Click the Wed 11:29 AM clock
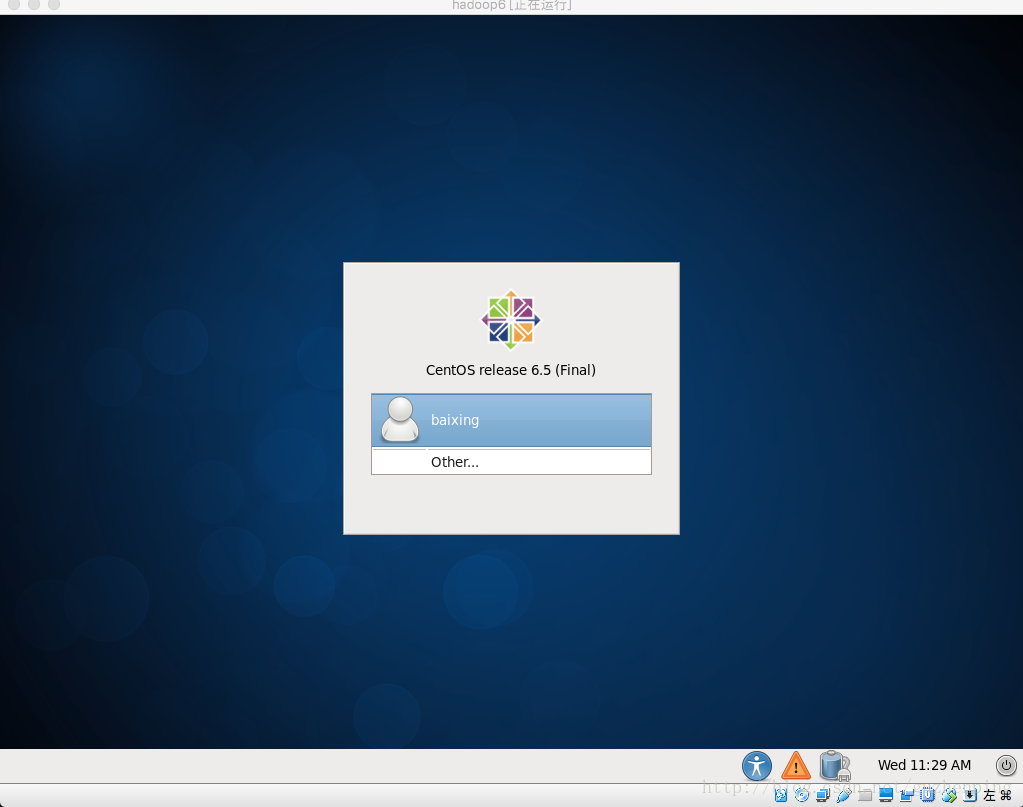This screenshot has width=1023, height=807. [924, 765]
